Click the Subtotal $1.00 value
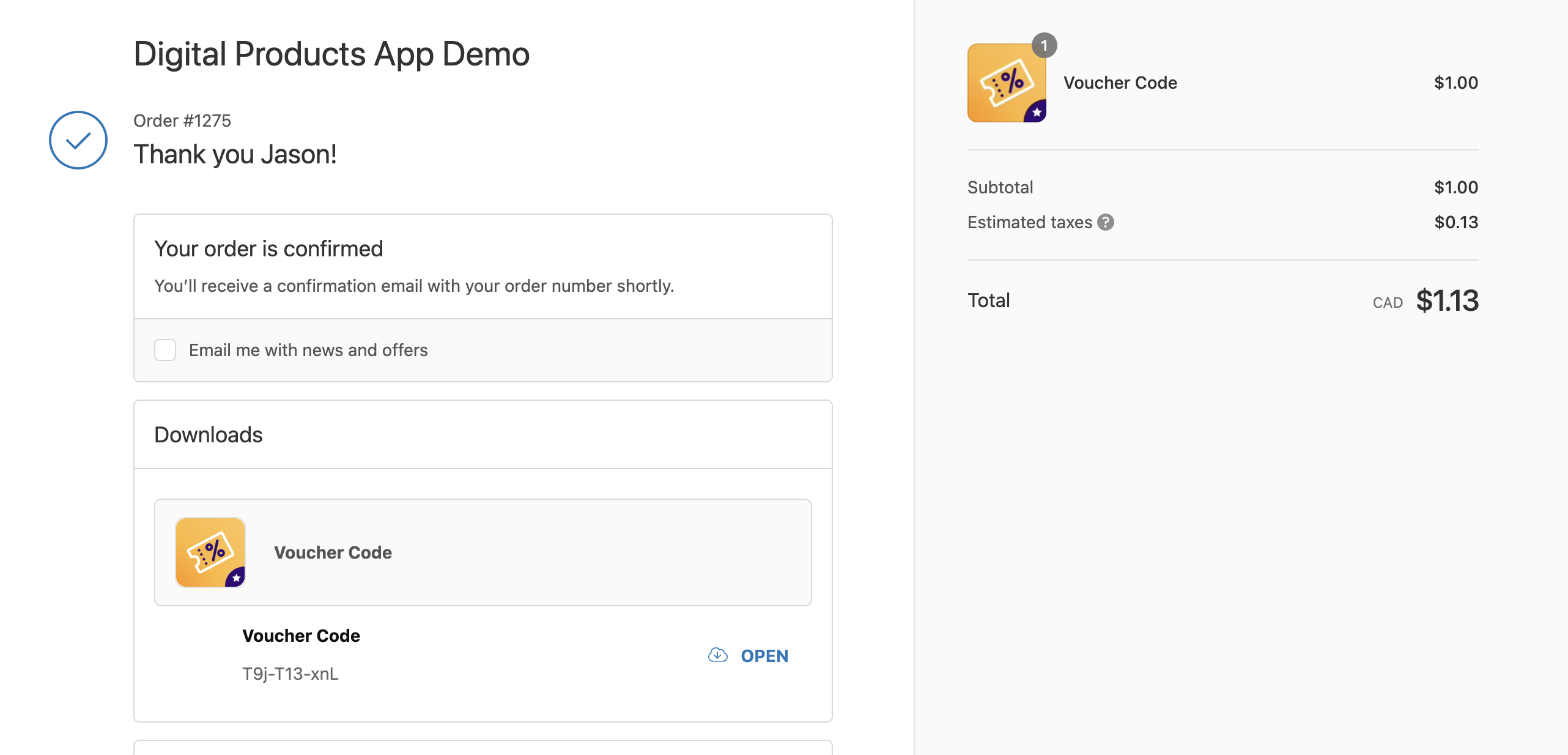The height and width of the screenshot is (755, 1568). pyautogui.click(x=1455, y=187)
